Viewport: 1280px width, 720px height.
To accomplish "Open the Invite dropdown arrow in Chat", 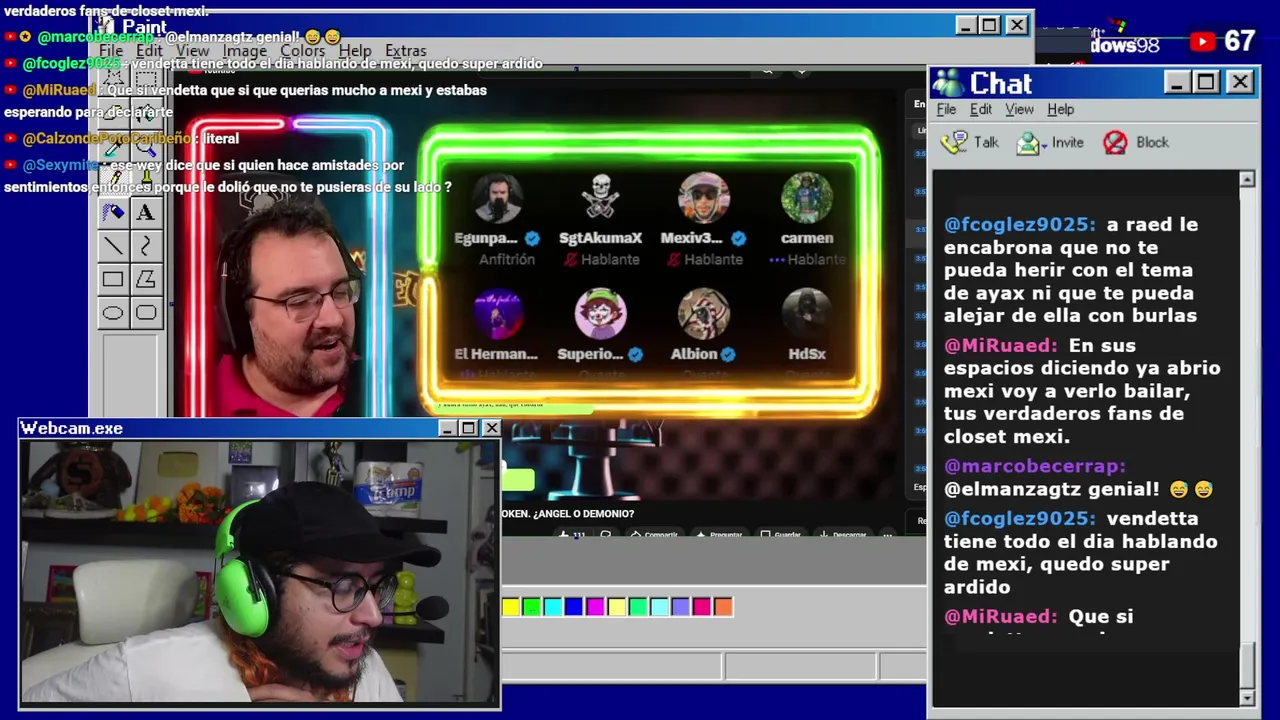I will coord(1044,145).
